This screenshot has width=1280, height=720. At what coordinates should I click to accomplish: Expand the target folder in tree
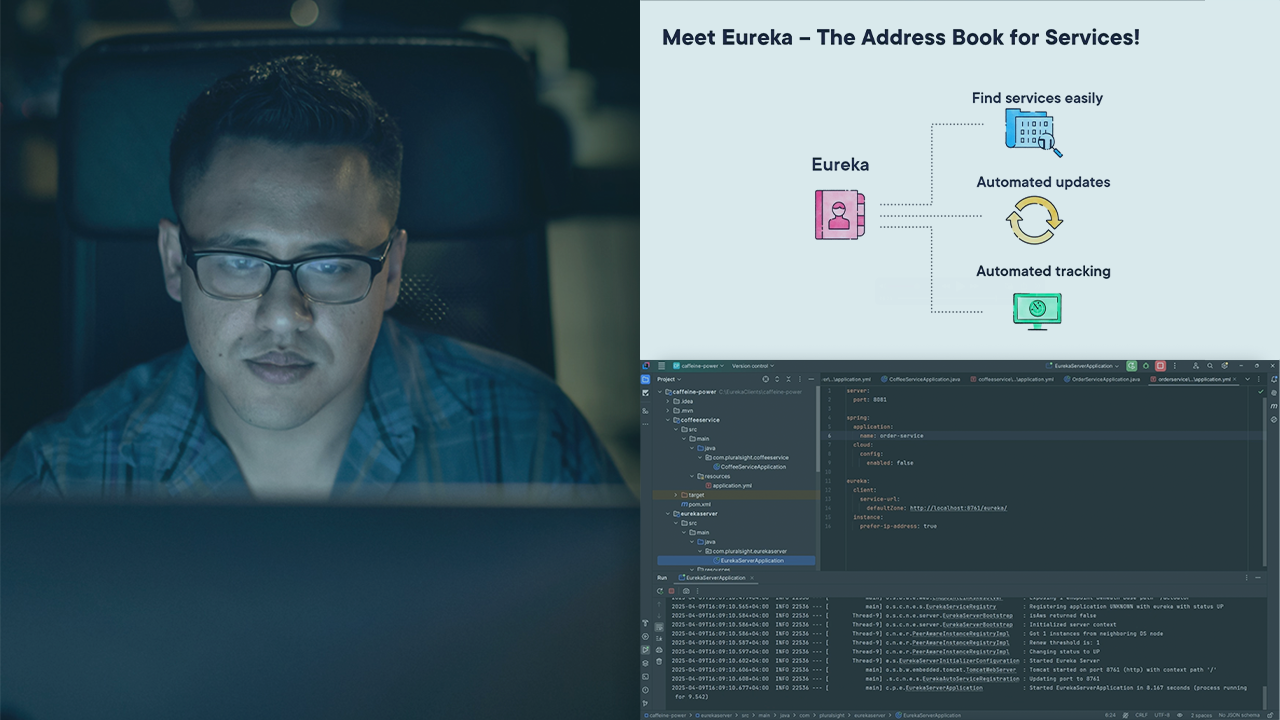(677, 495)
